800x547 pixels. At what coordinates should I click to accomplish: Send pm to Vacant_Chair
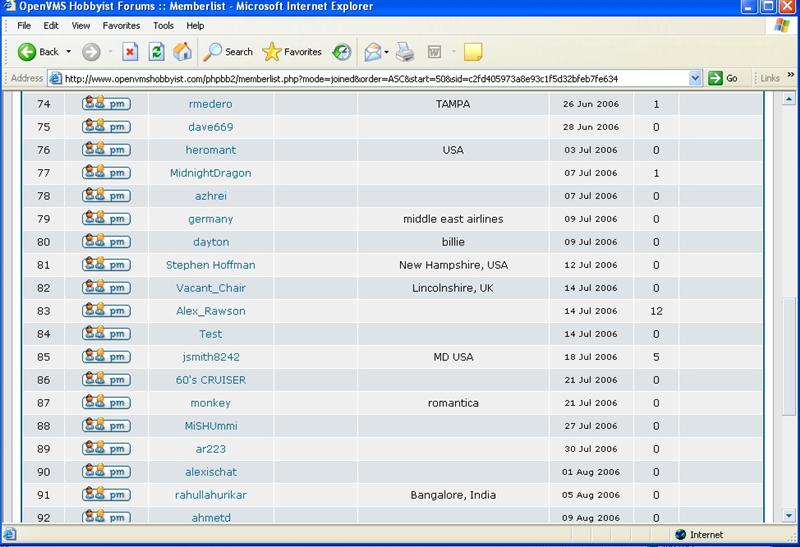[x=106, y=287]
